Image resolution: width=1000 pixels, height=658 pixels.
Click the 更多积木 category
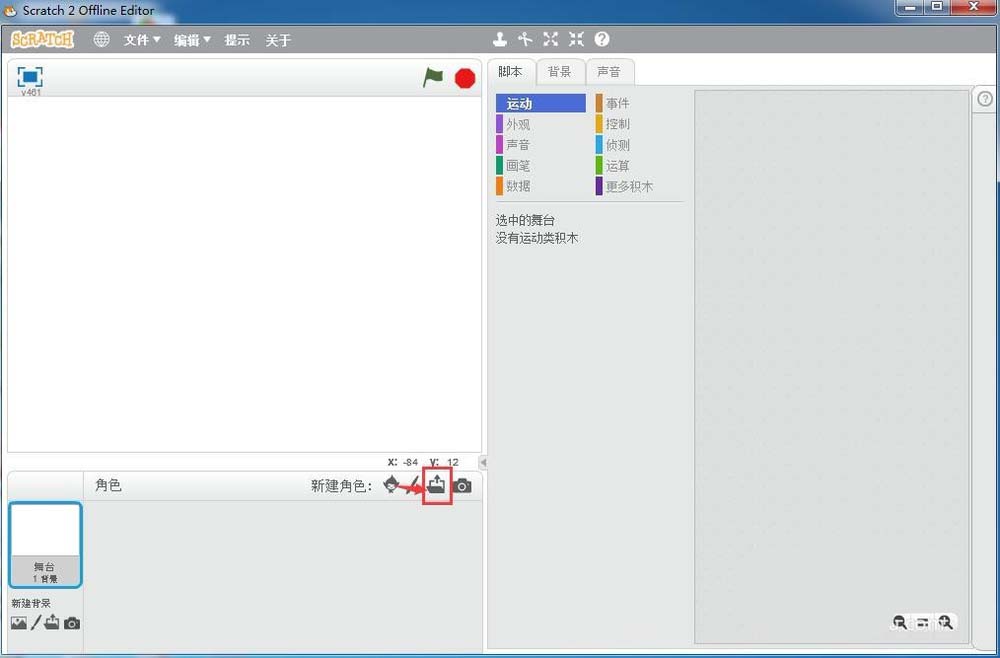[632, 186]
